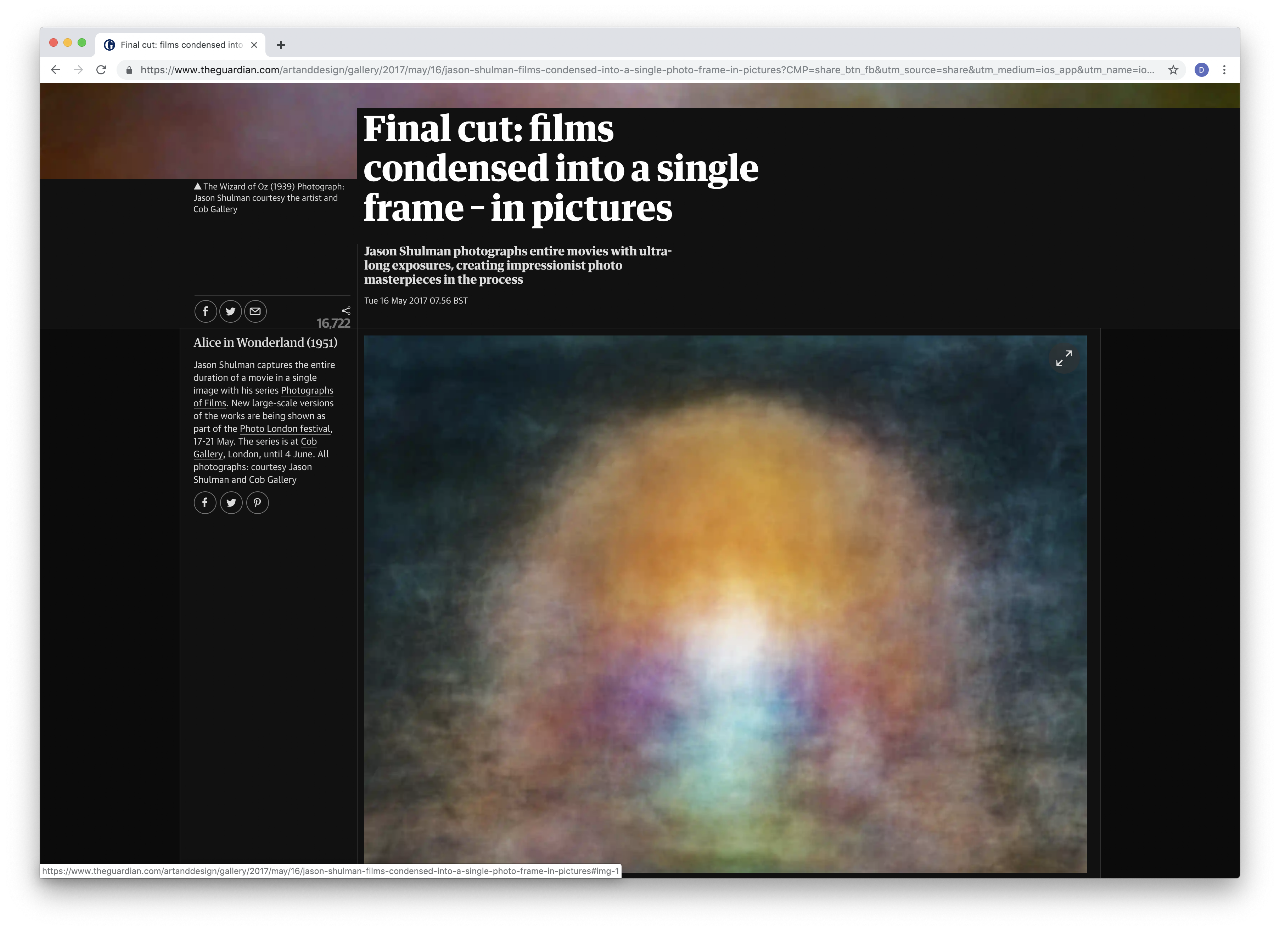
Task: Close the Final cut tab
Action: 254,45
